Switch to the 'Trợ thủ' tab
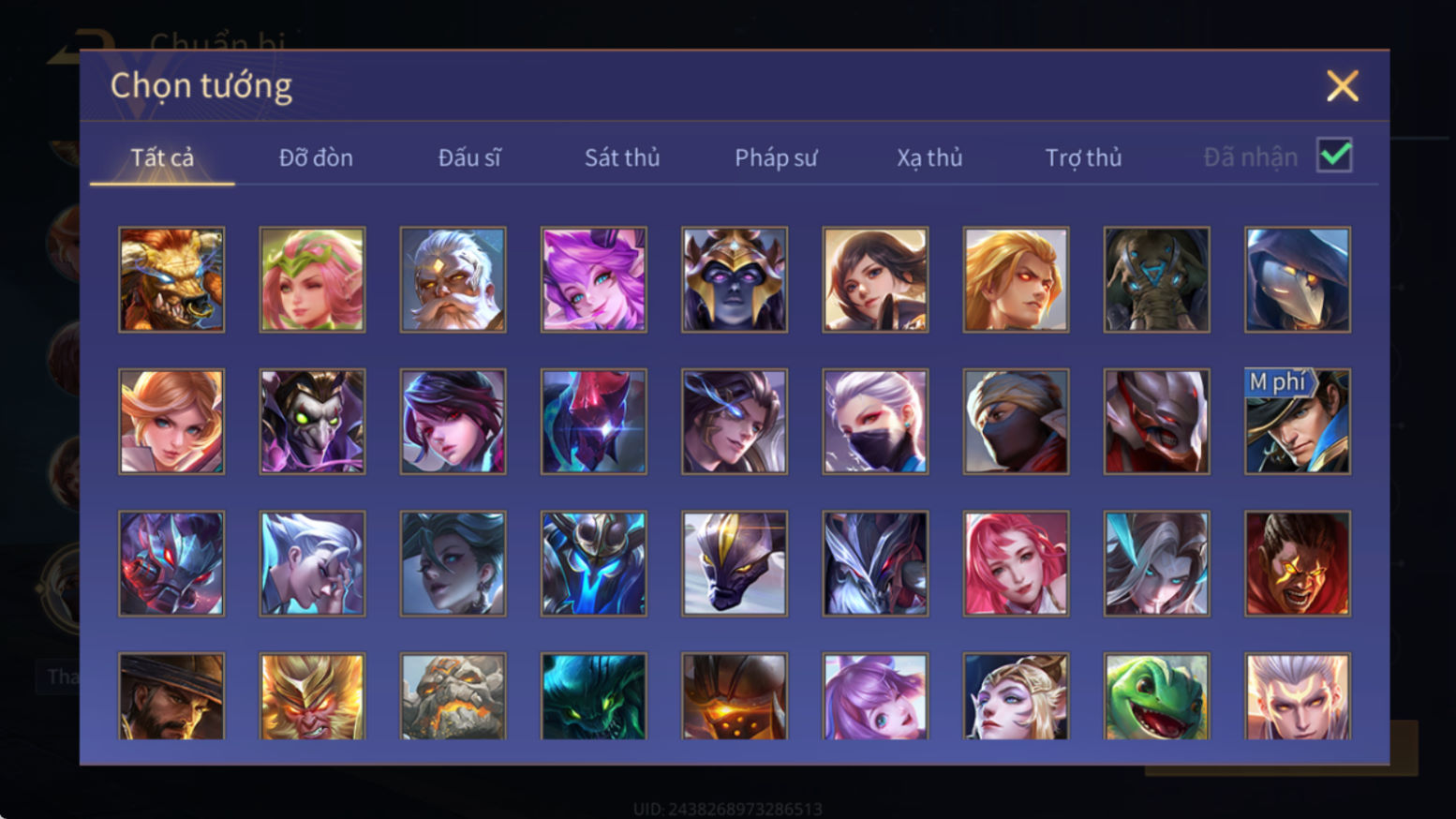Screen dimensions: 1456x819 (1083, 157)
